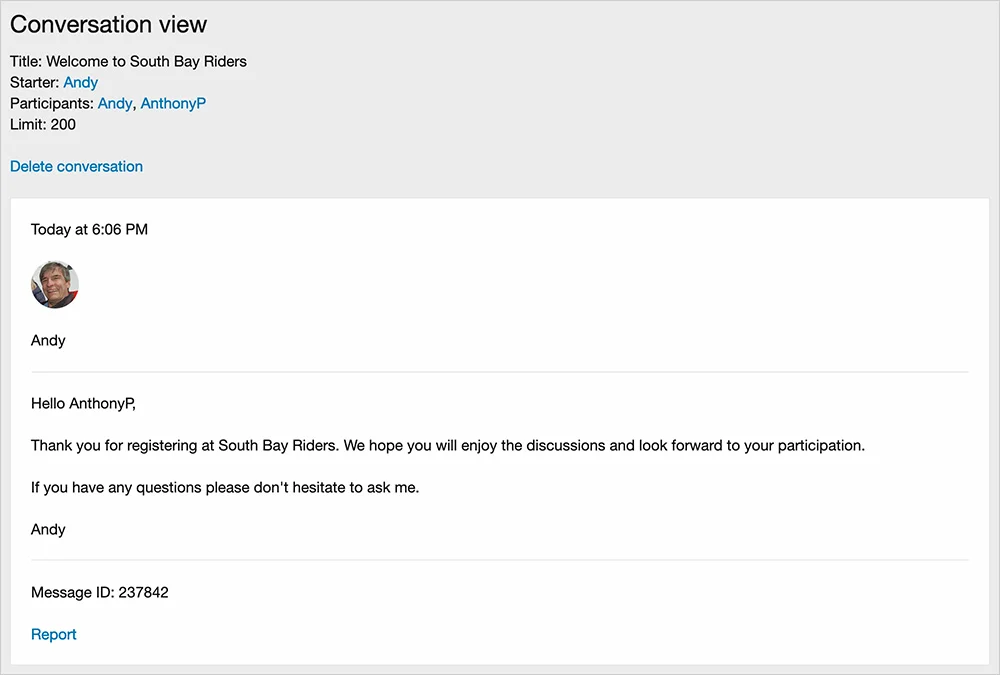Click the Andy signature ending the message
This screenshot has height=675, width=1000.
point(48,530)
